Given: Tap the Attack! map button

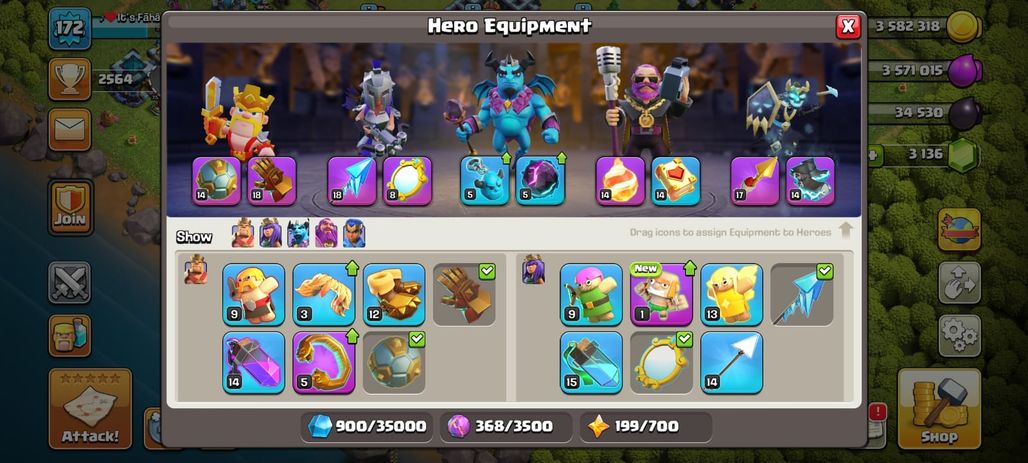Looking at the screenshot, I should point(90,409).
